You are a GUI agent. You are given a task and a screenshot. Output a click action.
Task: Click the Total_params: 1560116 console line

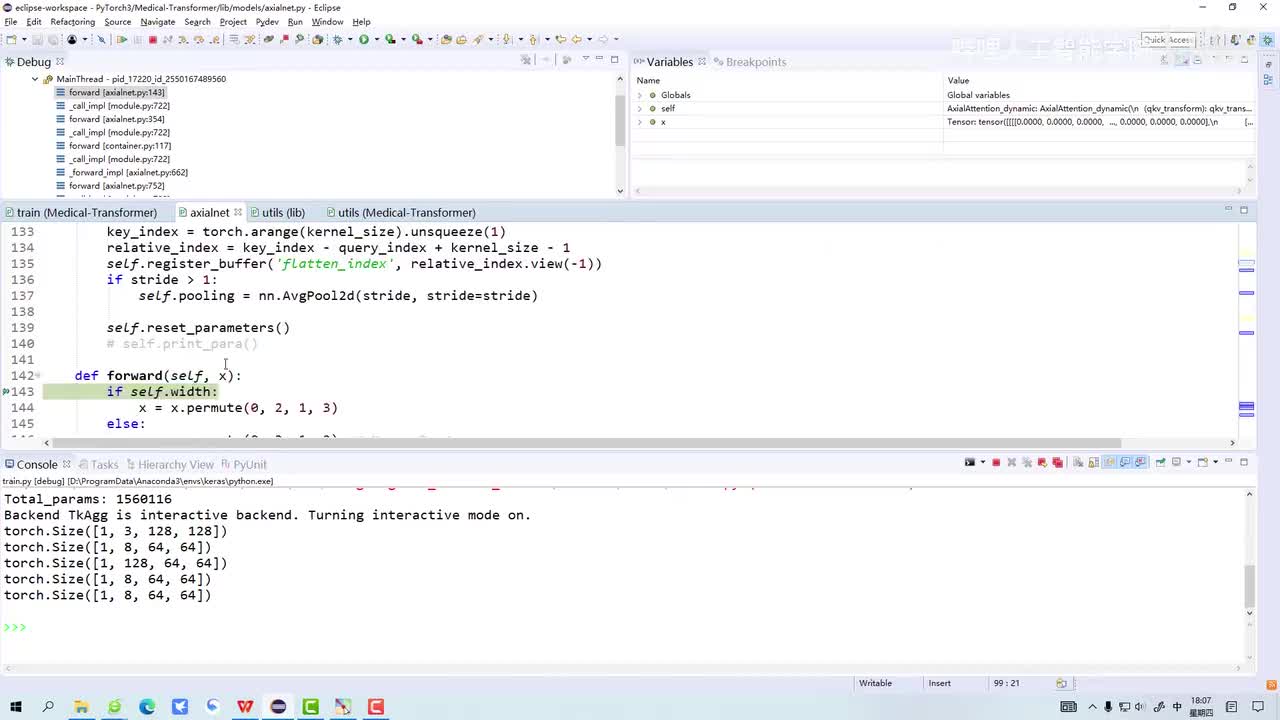[88, 499]
